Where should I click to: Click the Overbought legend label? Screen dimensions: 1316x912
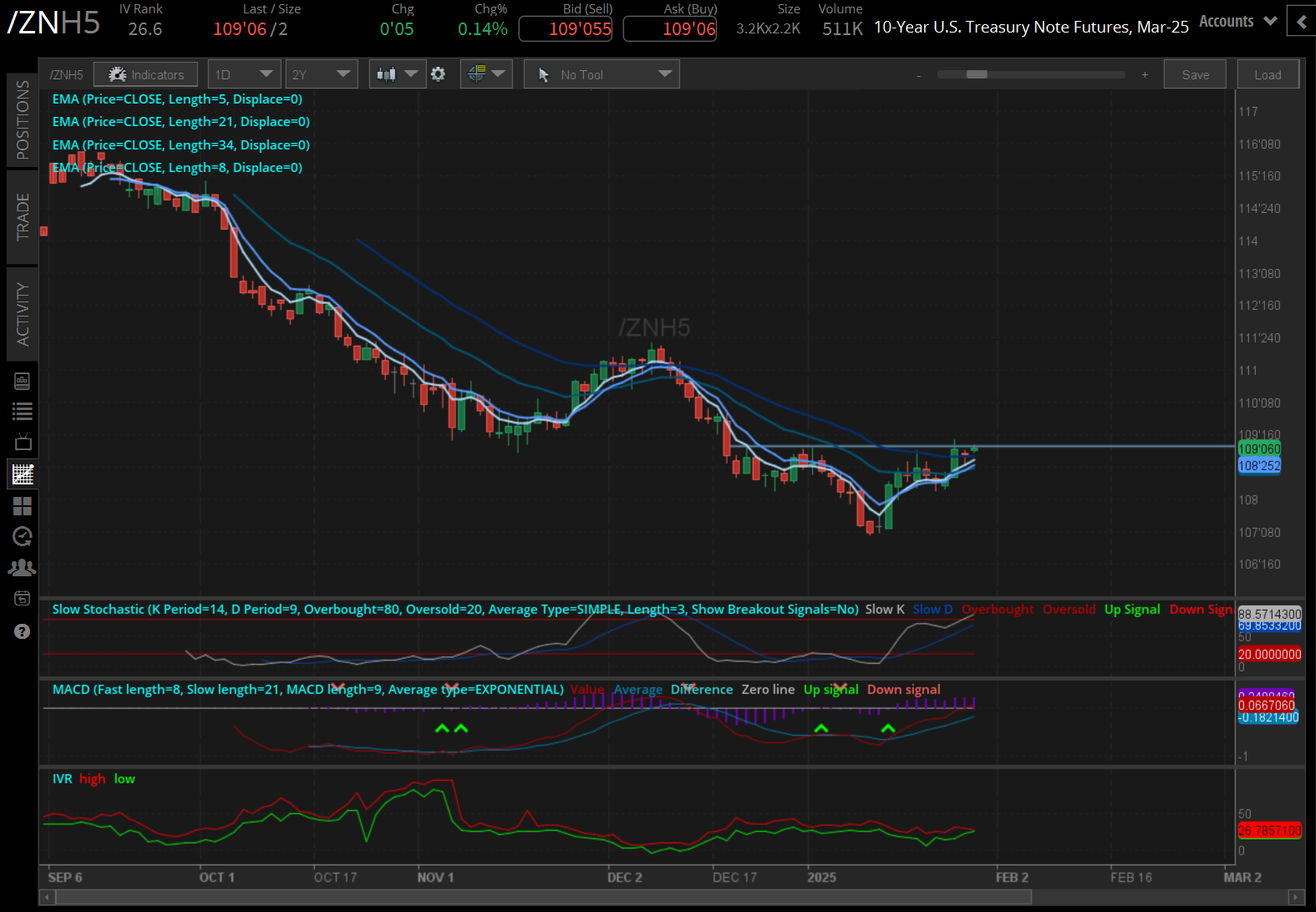tap(998, 609)
